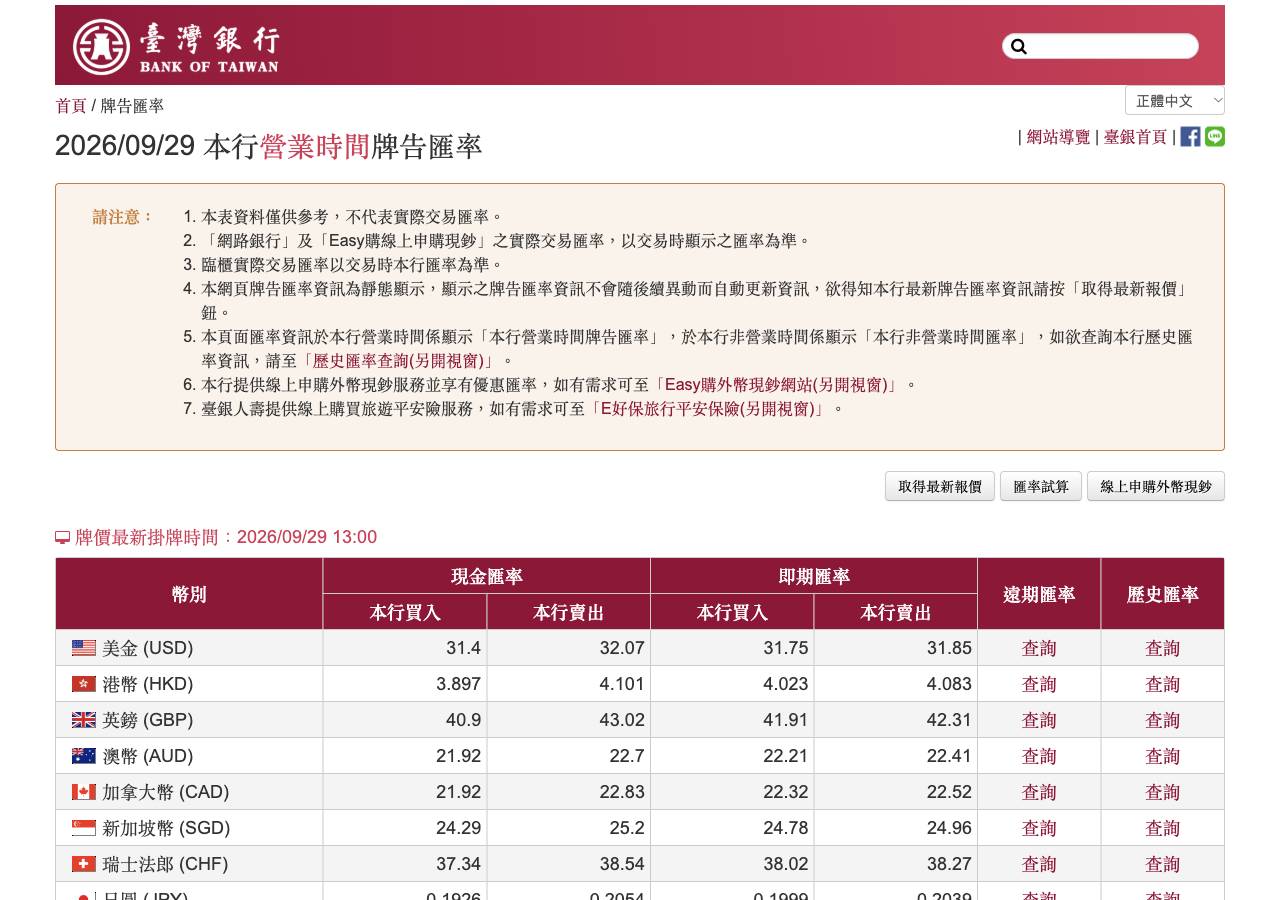Open USD 歷史匯率 查詢 link
The width and height of the screenshot is (1280, 900).
[1163, 648]
